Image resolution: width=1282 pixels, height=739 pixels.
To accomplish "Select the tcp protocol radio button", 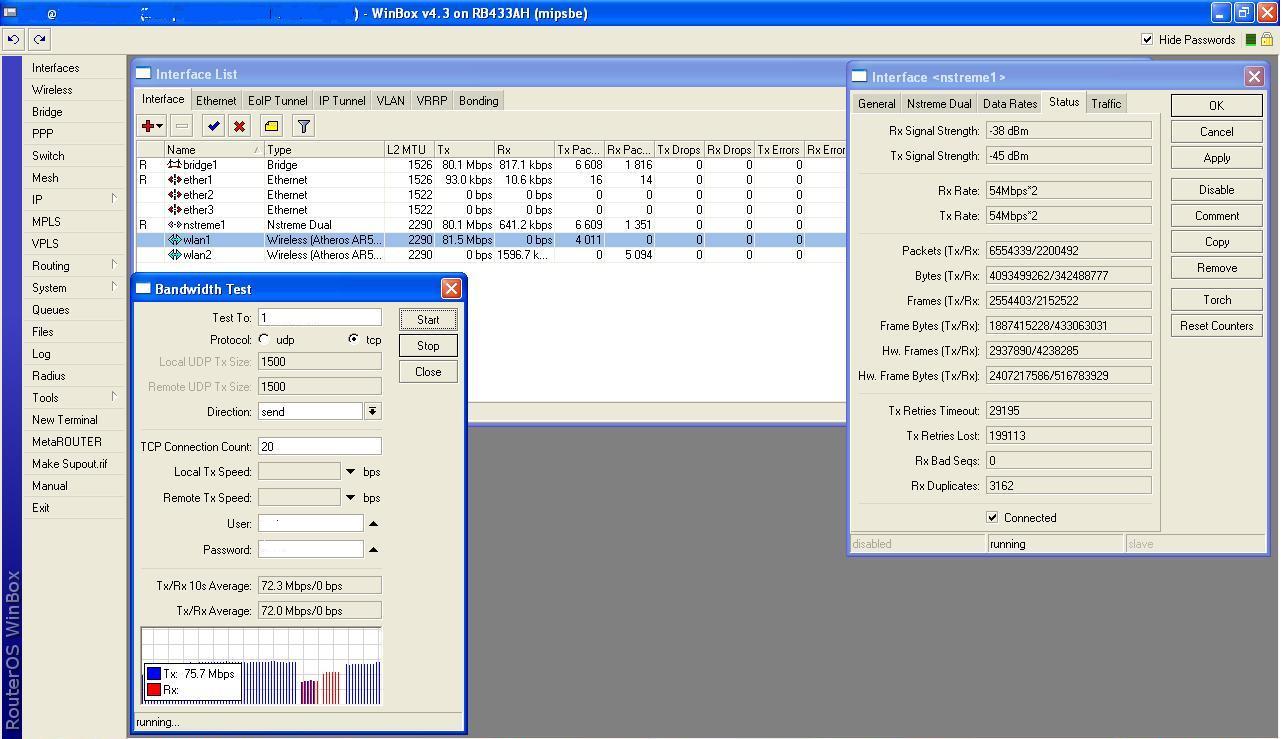I will click(353, 340).
